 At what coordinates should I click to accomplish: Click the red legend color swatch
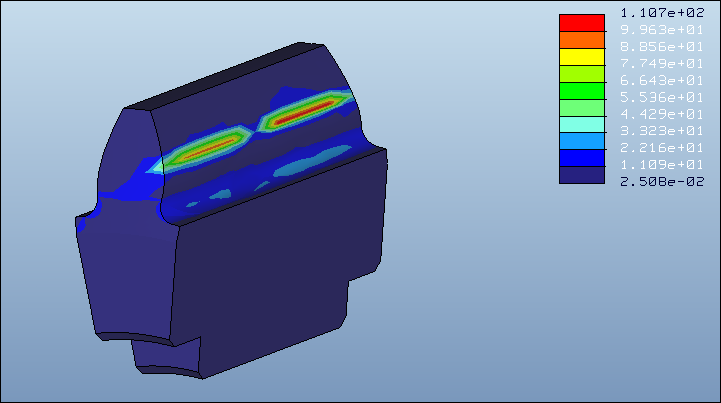(582, 23)
